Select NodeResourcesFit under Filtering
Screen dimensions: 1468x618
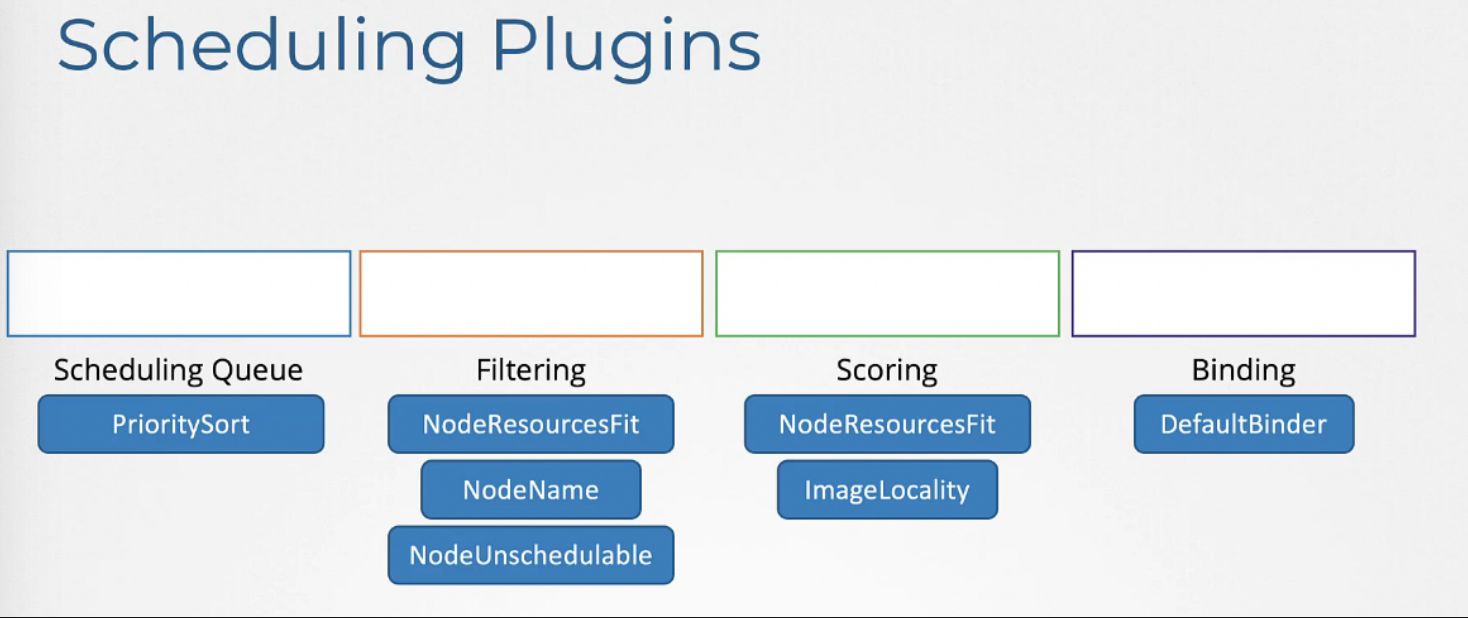(x=531, y=424)
